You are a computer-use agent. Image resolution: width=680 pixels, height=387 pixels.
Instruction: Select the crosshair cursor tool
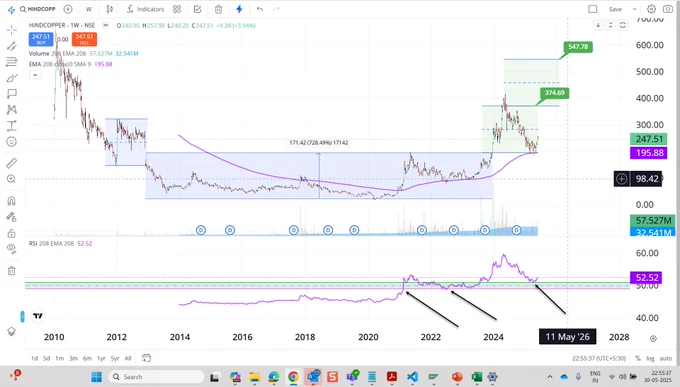12,30
